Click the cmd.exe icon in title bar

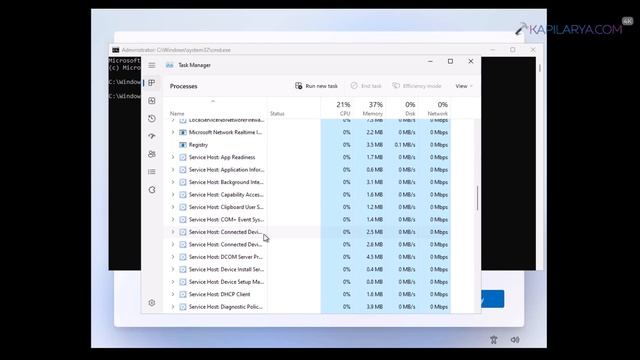point(116,50)
